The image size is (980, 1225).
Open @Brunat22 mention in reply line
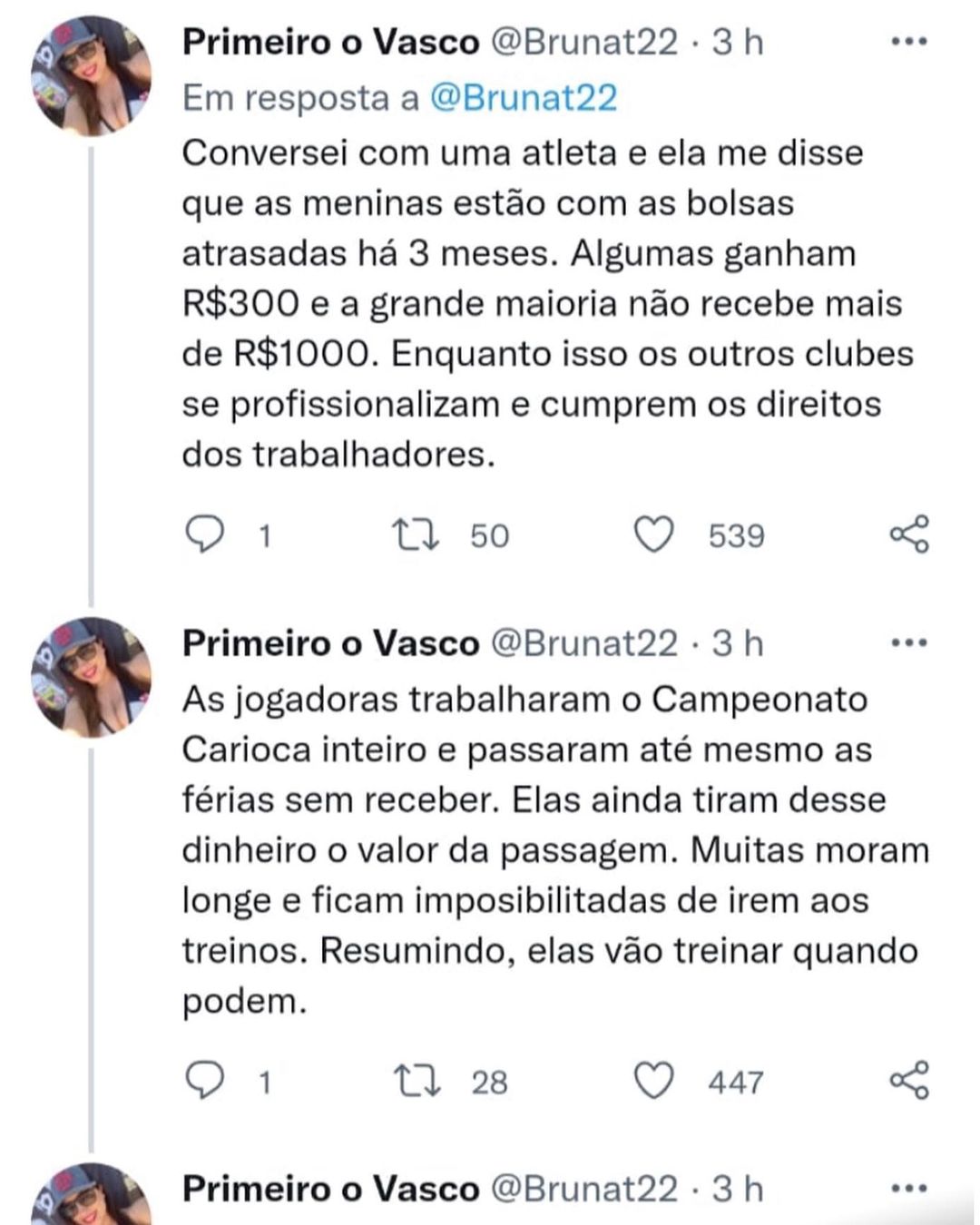click(522, 98)
